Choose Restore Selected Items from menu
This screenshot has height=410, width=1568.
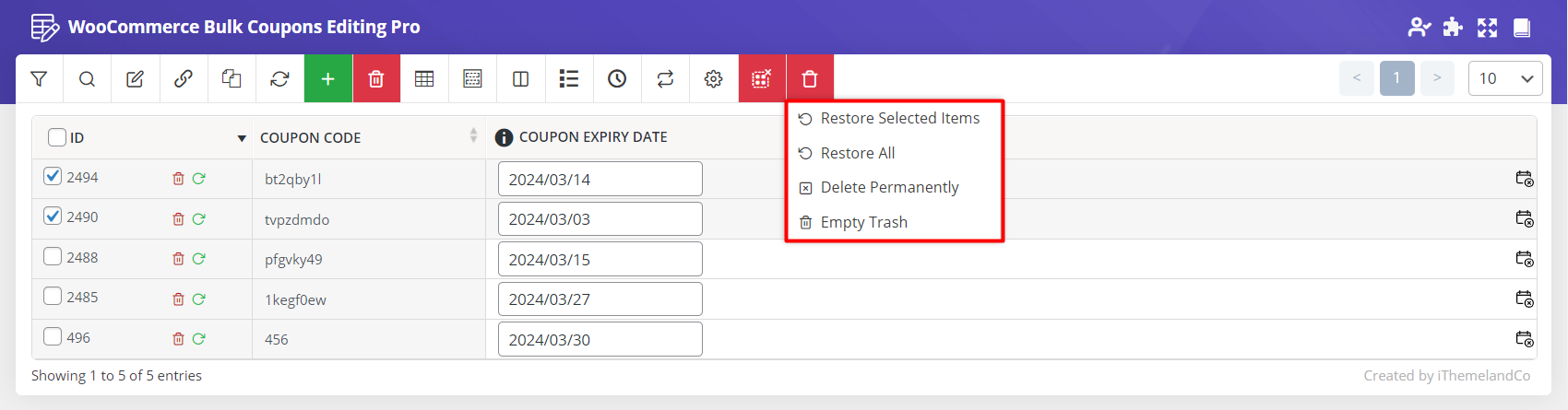899,118
